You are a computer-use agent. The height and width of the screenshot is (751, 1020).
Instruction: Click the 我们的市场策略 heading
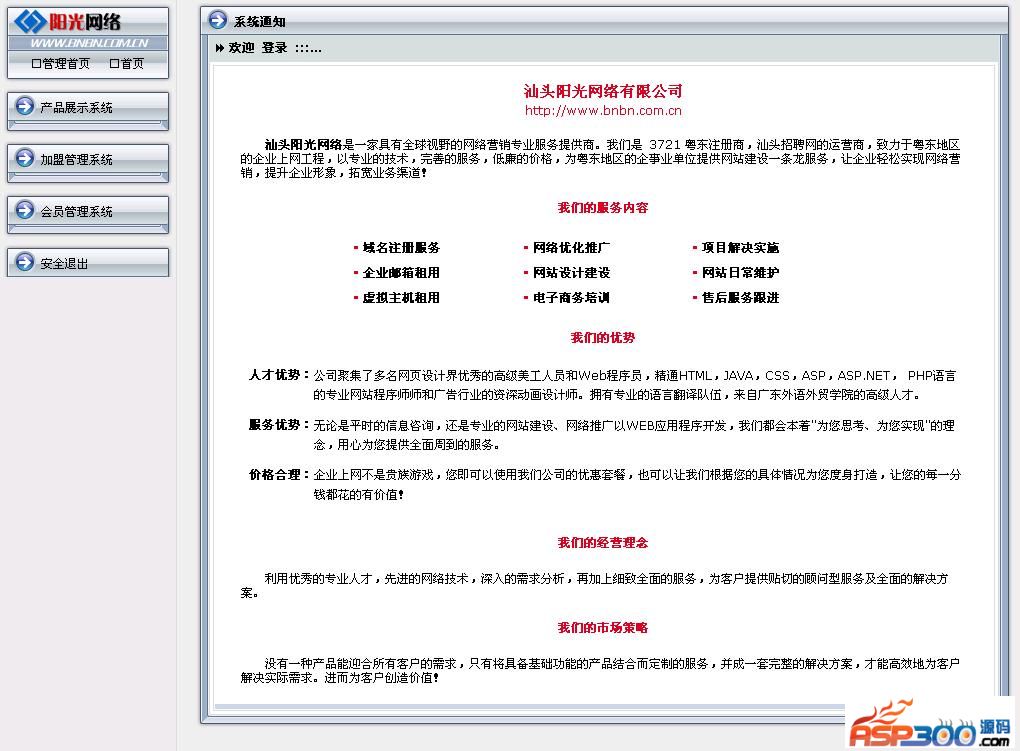click(603, 627)
